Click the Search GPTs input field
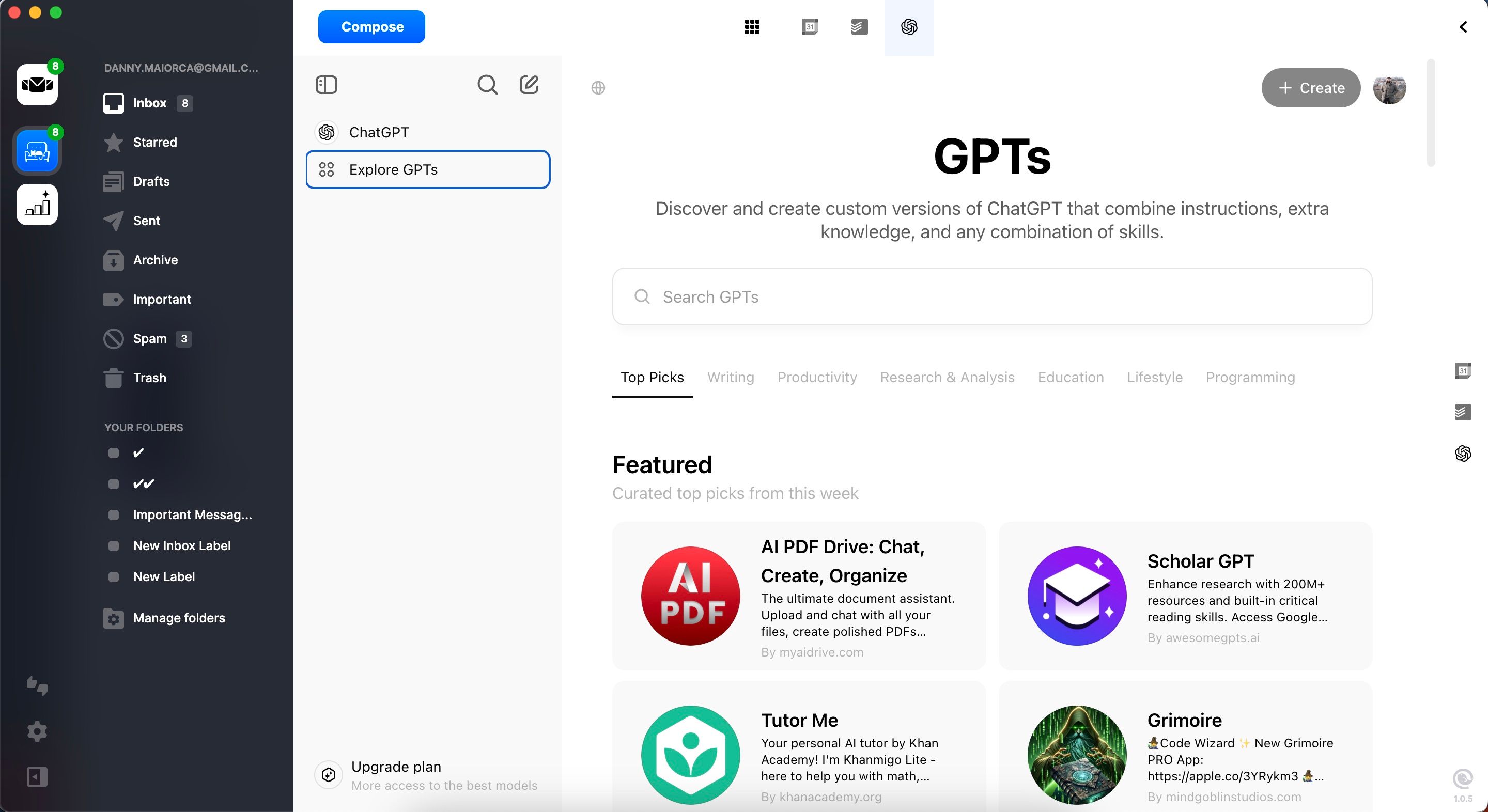This screenshot has width=1488, height=812. click(993, 296)
